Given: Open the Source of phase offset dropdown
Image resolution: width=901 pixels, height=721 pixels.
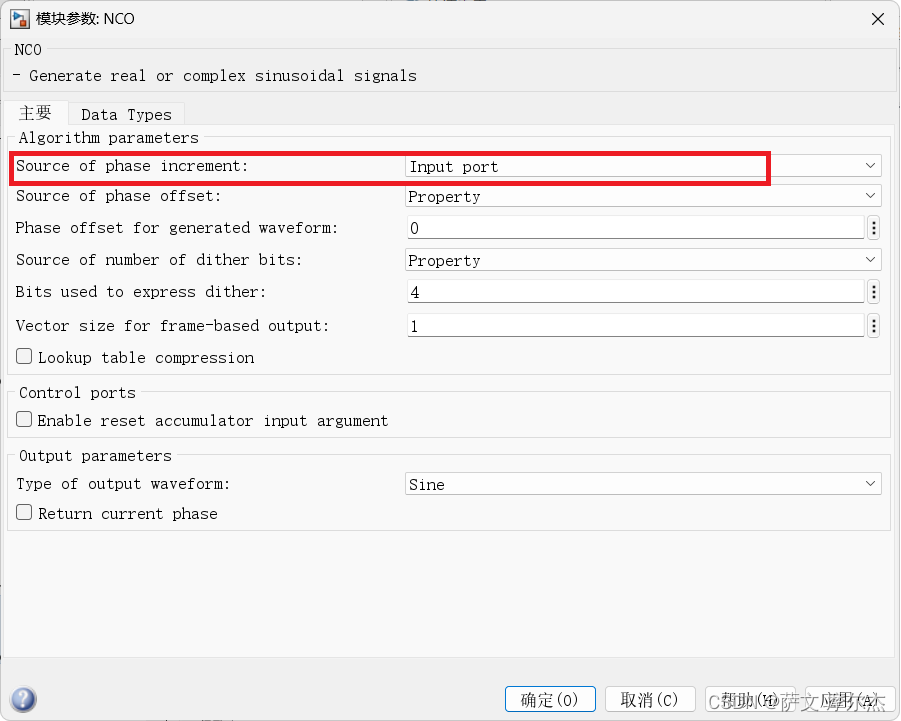Looking at the screenshot, I should pos(869,196).
